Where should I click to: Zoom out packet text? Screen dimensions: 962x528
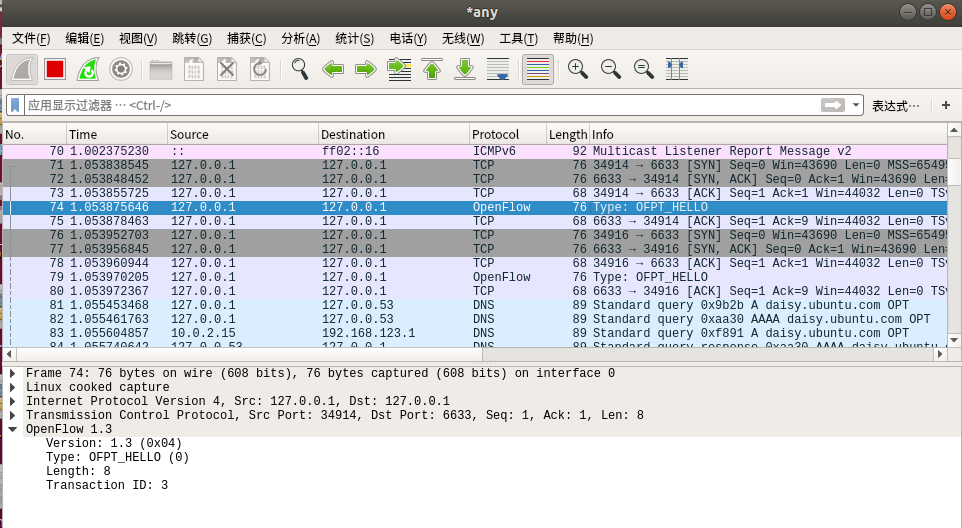coord(610,69)
